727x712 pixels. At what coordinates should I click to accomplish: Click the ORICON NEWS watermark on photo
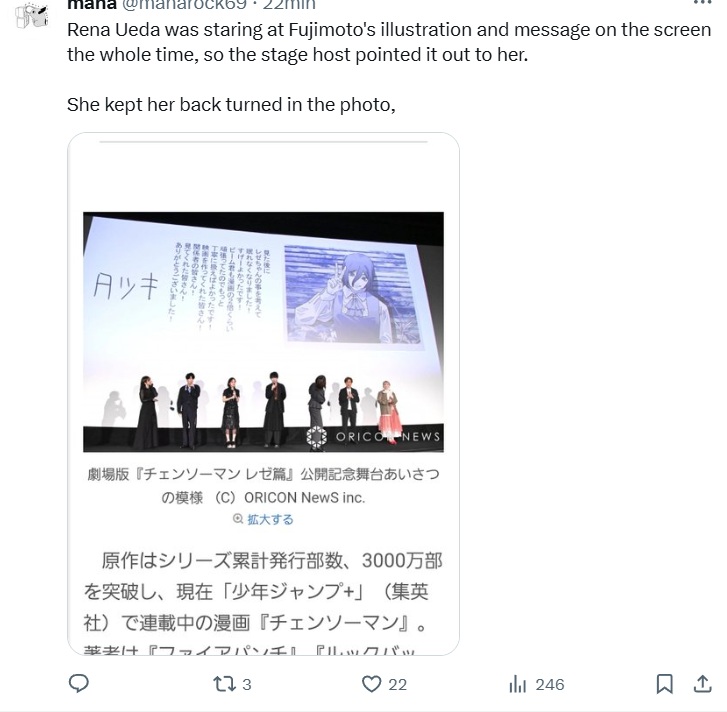374,437
